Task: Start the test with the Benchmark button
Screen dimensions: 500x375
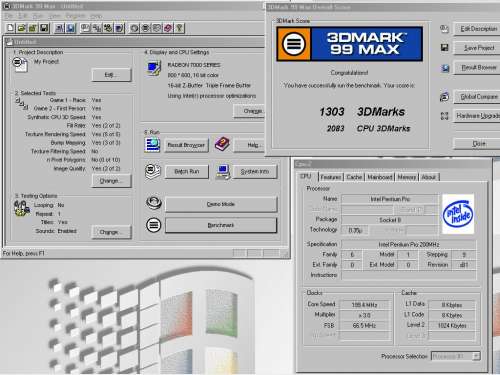Action: point(221,225)
